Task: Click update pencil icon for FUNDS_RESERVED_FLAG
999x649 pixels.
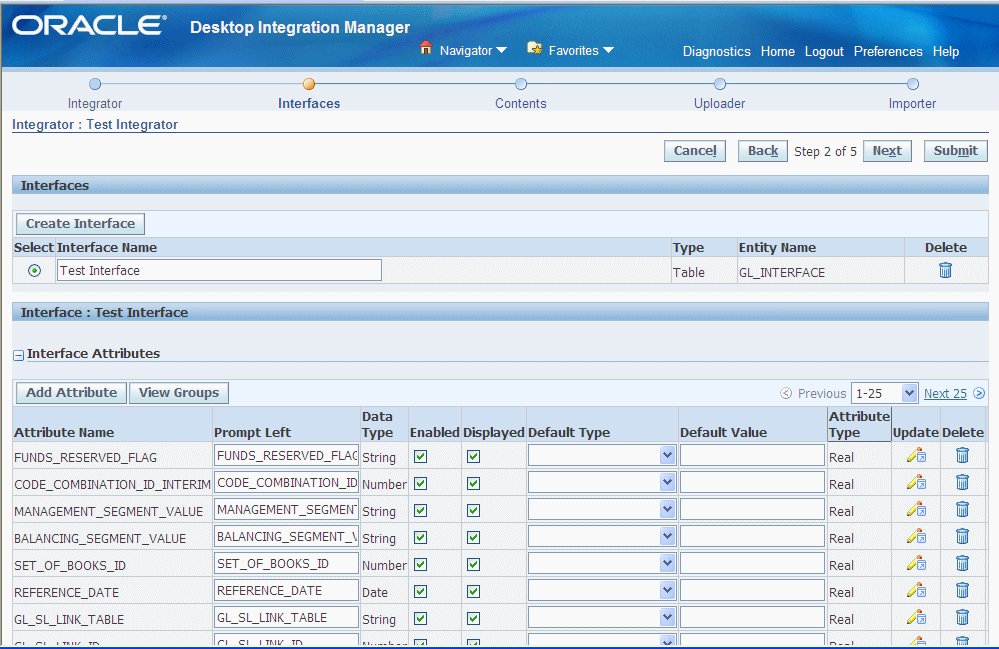Action: (915, 456)
